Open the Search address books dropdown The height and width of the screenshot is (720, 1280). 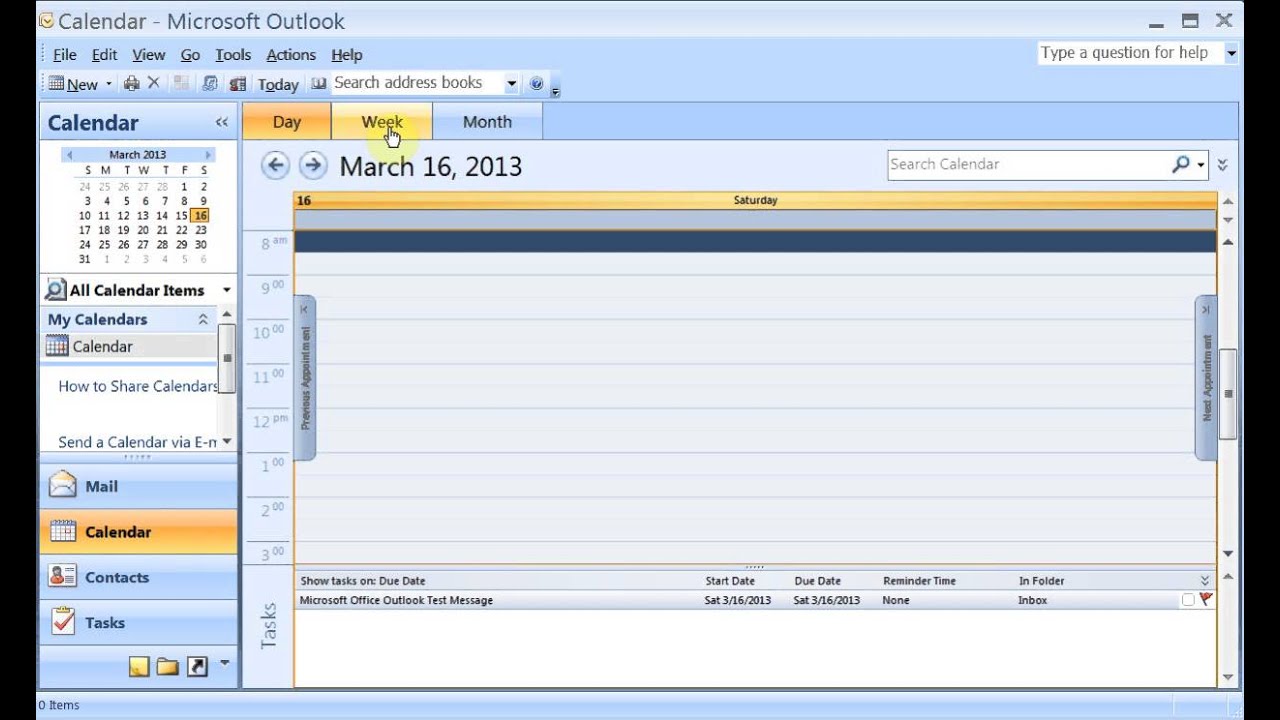pos(511,84)
